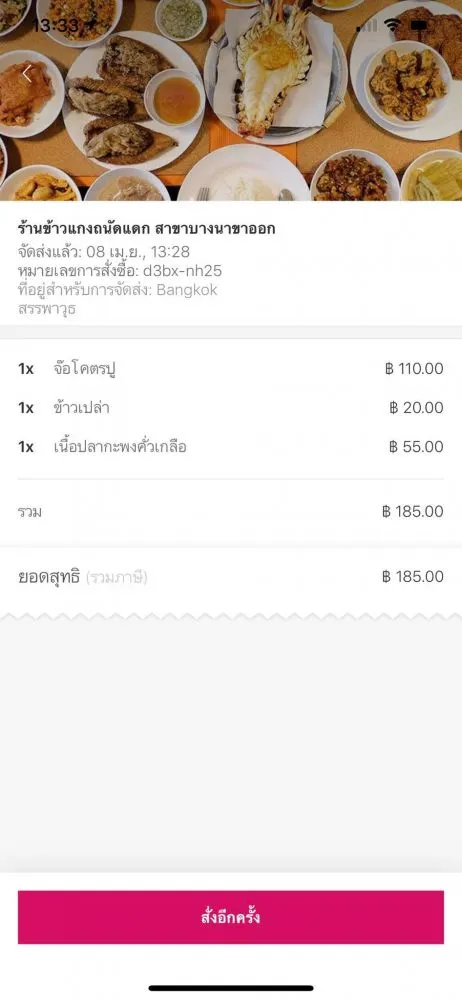The height and width of the screenshot is (1000, 462).
Task: Select restaurant name ร้านข้าวแกงถนัดแดก
Action: [x=84, y=229]
